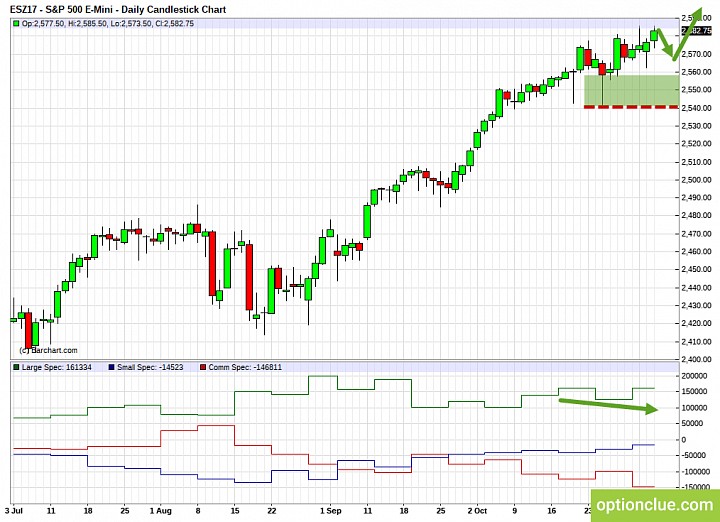Click the 0 label on the positions axis
This screenshot has width=720, height=522.
tap(684, 440)
